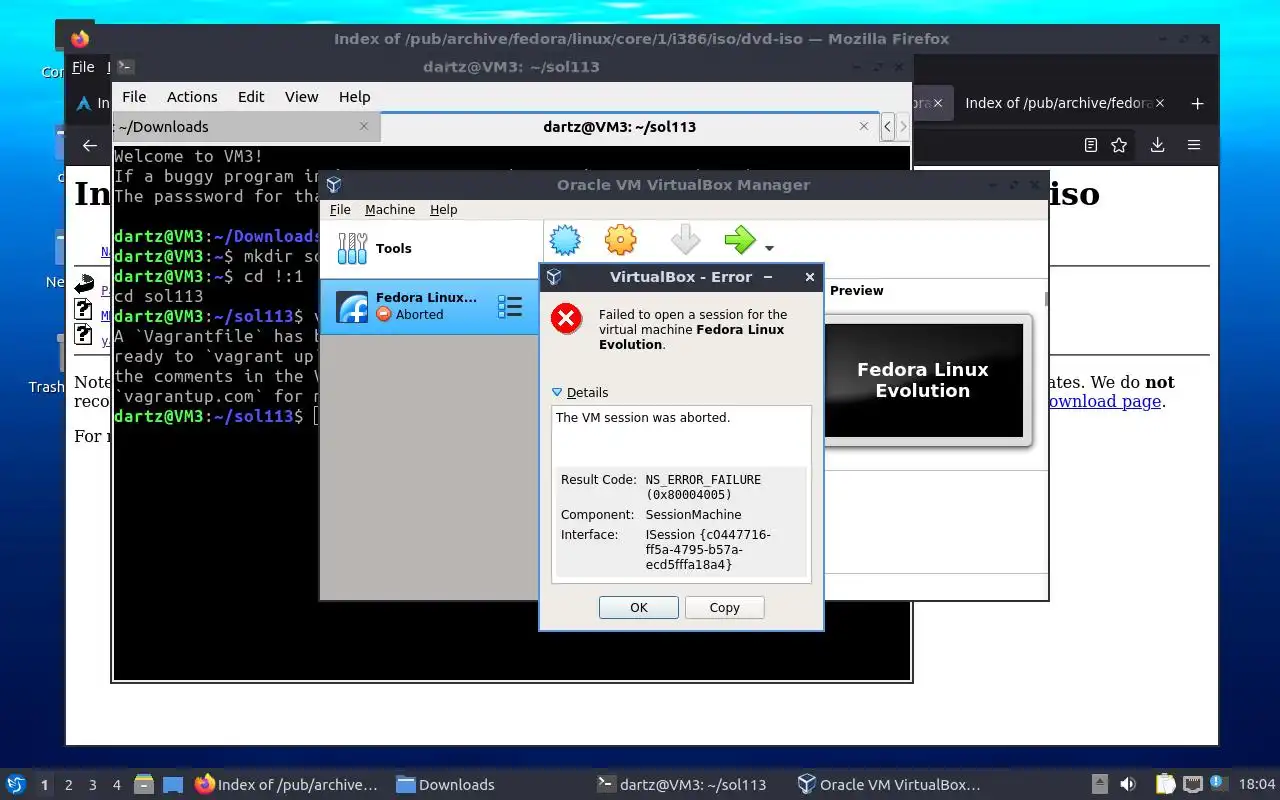The width and height of the screenshot is (1280, 800).
Task: Activate Firefox taskbar entry Index of /pub/archive
Action: [x=287, y=785]
